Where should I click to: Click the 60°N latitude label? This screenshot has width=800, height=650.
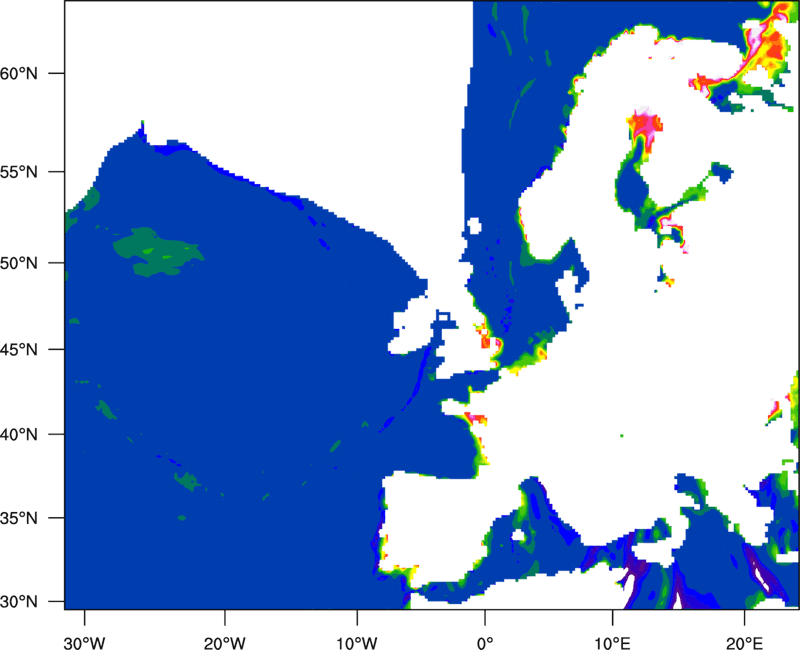(19, 74)
